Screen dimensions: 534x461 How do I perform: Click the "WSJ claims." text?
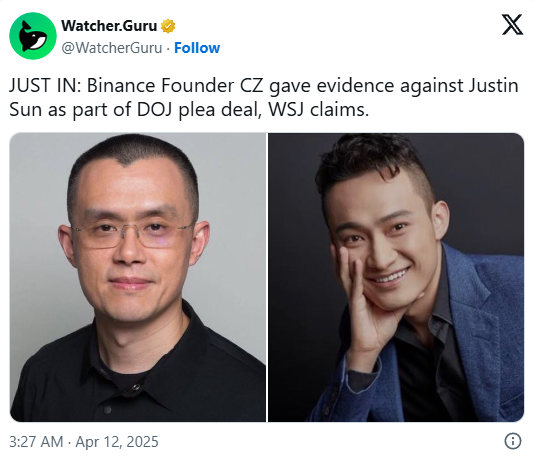coord(319,110)
